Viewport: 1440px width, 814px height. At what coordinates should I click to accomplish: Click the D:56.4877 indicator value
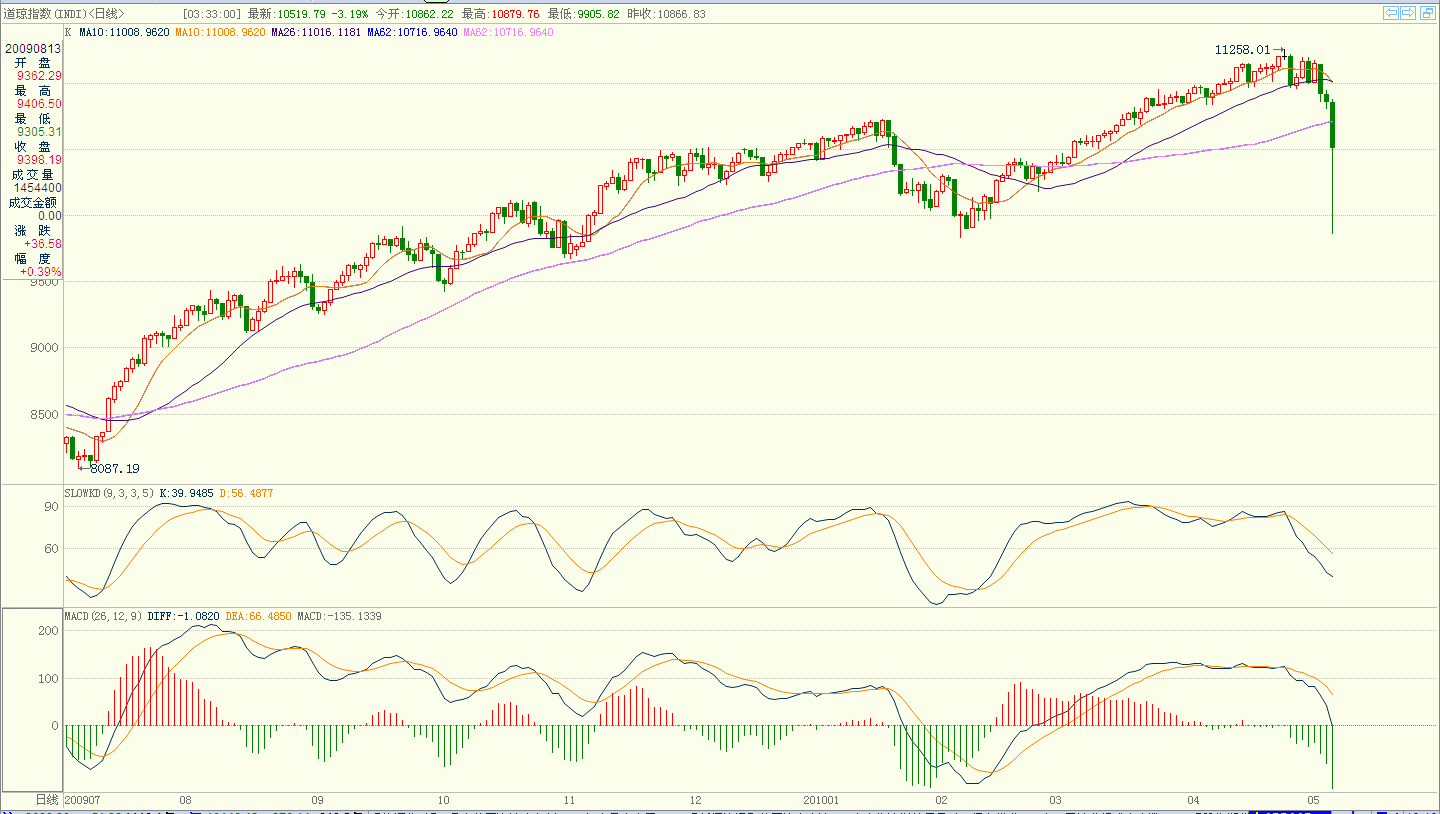coord(246,493)
